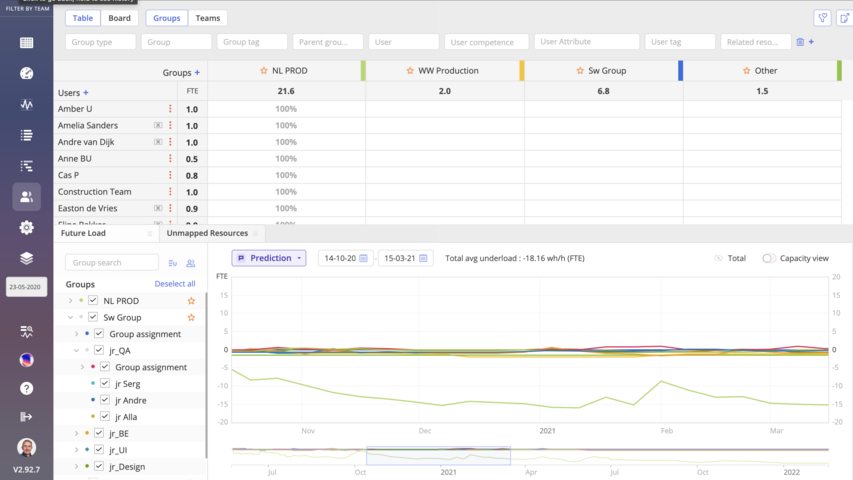The width and height of the screenshot is (853, 480).
Task: Open the Group type filter dropdown
Action: (100, 42)
